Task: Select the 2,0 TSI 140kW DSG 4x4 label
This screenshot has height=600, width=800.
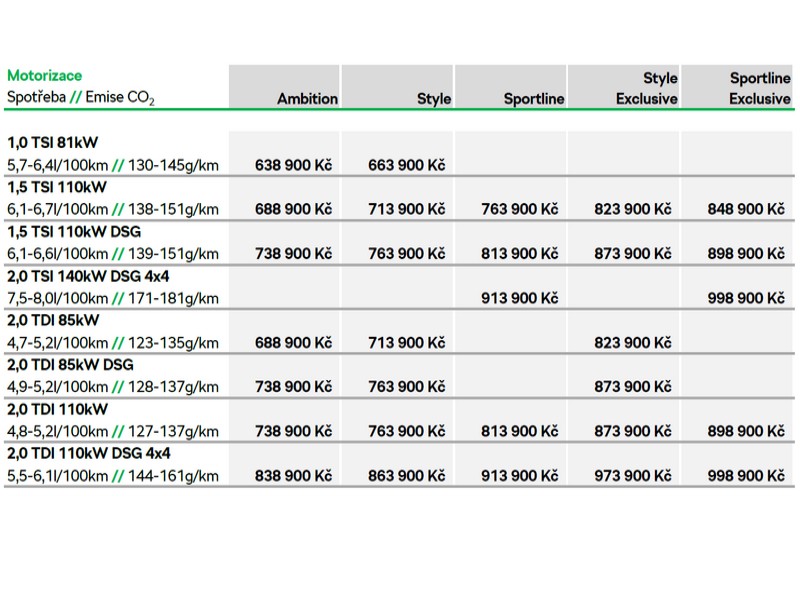Action: (x=88, y=276)
